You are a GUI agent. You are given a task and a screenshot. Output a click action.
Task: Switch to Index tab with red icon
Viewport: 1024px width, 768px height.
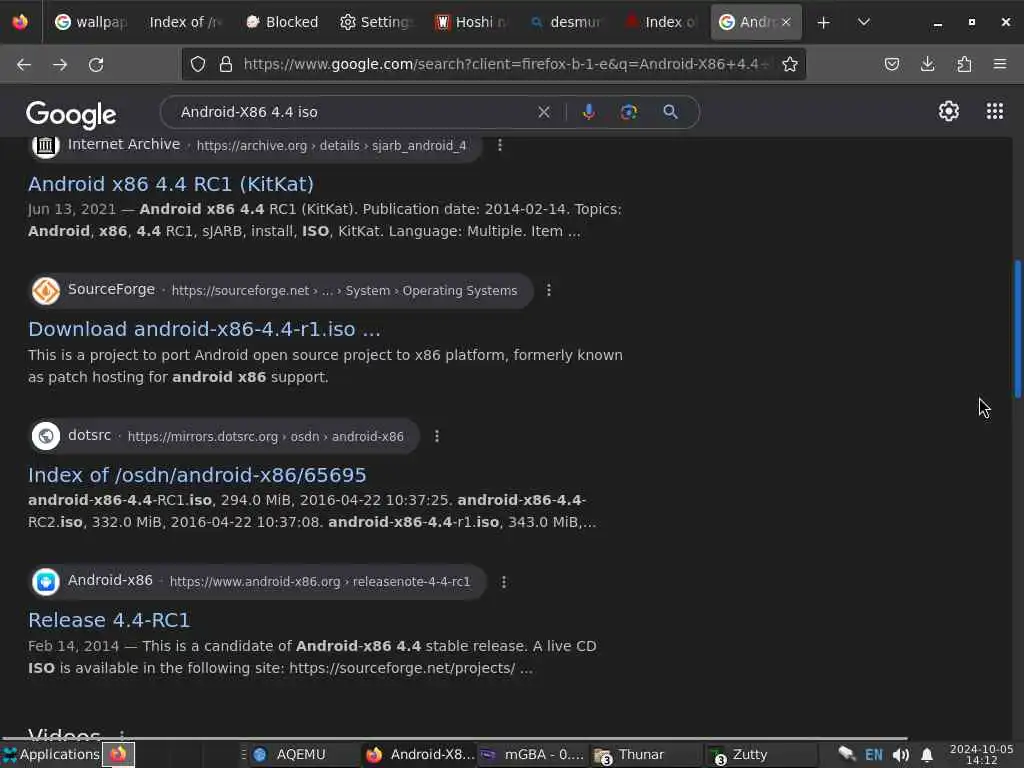(x=660, y=22)
